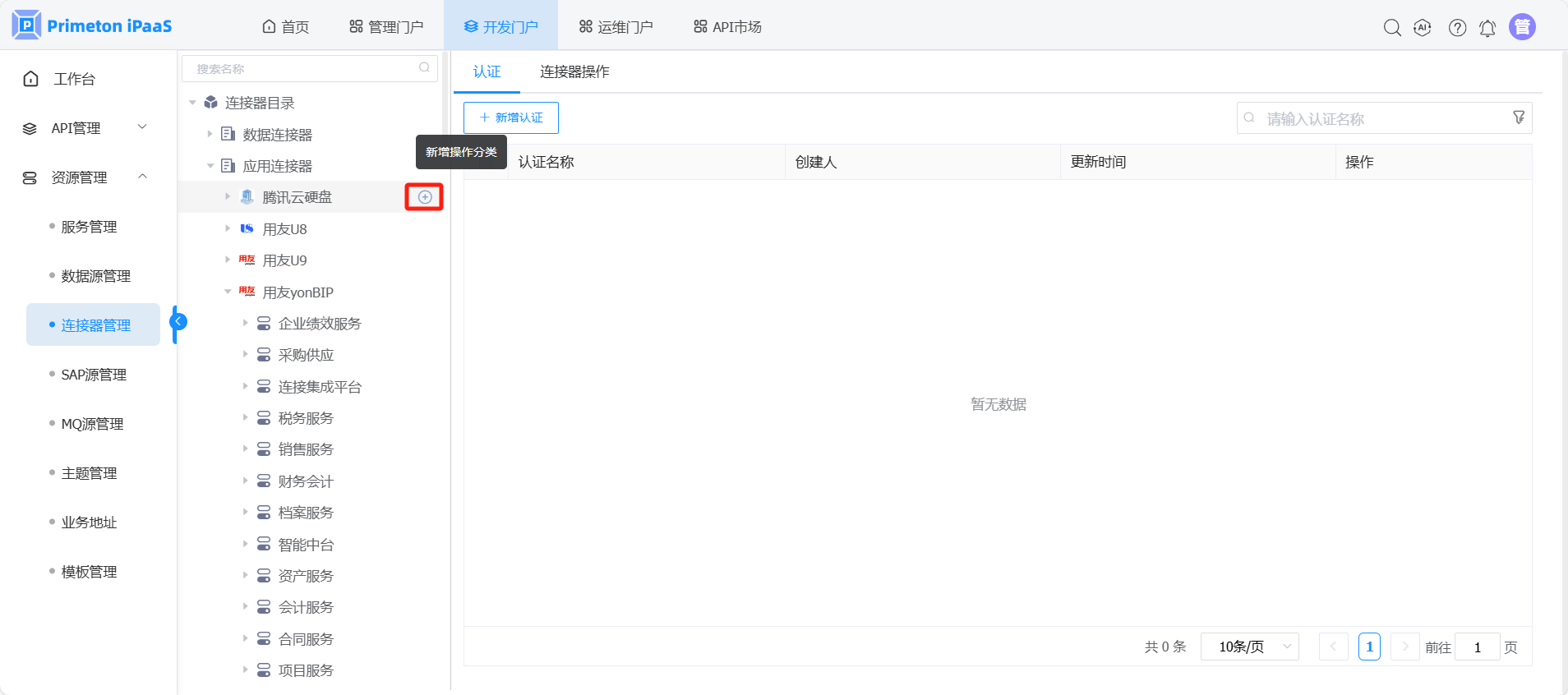
Task: Click the 新增认证 button
Action: (511, 117)
